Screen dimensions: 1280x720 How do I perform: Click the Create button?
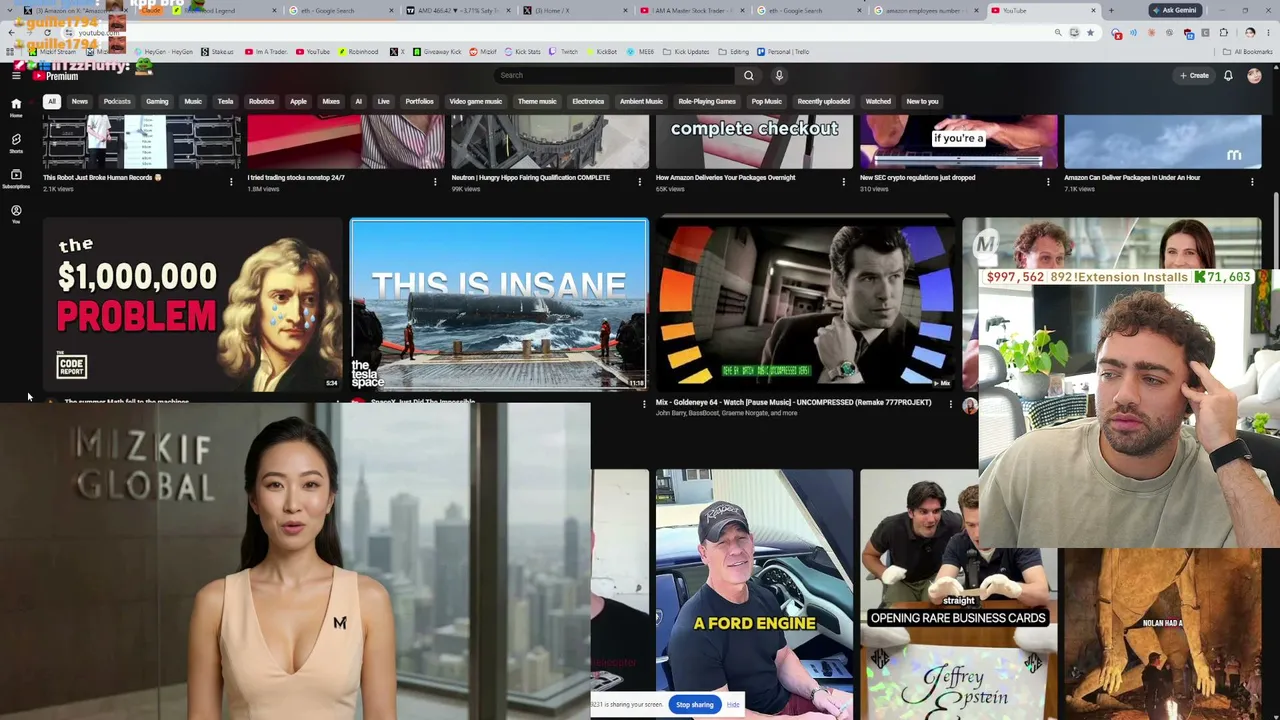pyautogui.click(x=1194, y=75)
